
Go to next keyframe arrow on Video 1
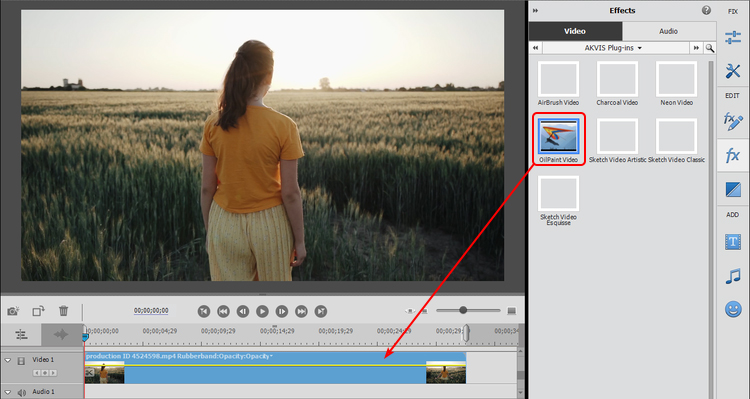pyautogui.click(x=53, y=373)
